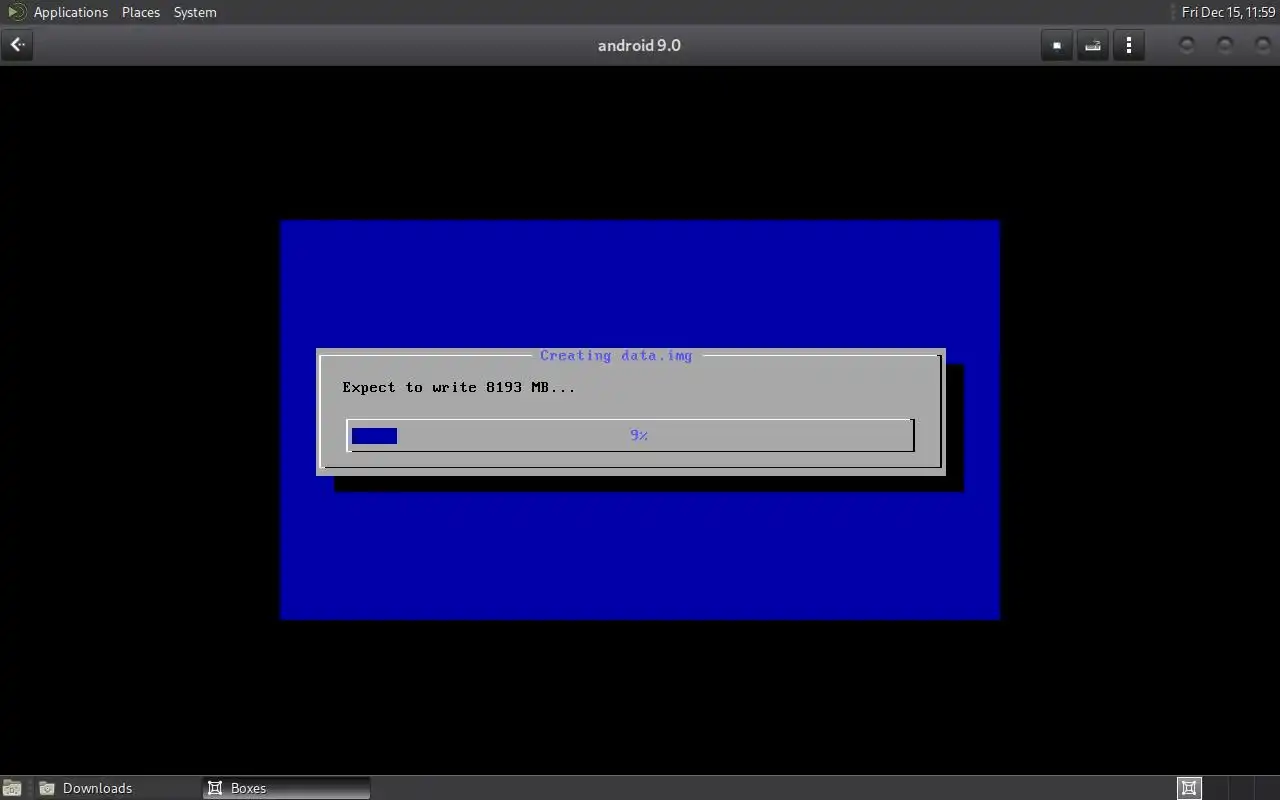Open the Applications menu
Image resolution: width=1280 pixels, height=800 pixels.
tap(70, 12)
